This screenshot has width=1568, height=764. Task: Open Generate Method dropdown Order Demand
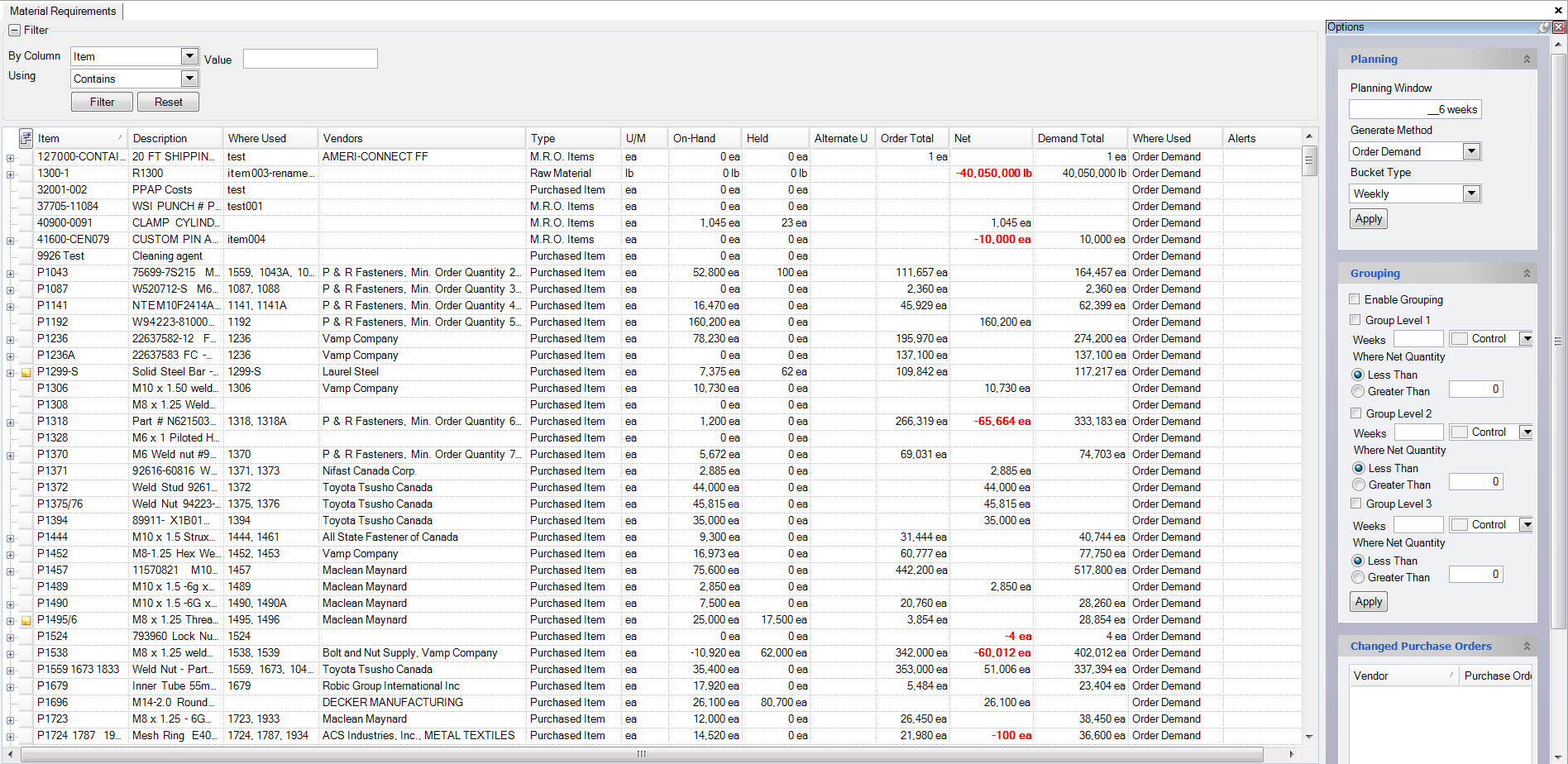(x=1471, y=151)
